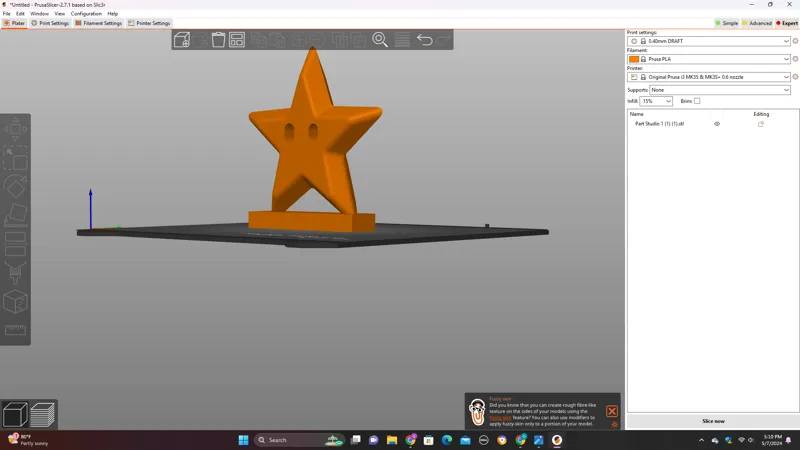Click the Windows taskbar Search box

tap(298, 440)
